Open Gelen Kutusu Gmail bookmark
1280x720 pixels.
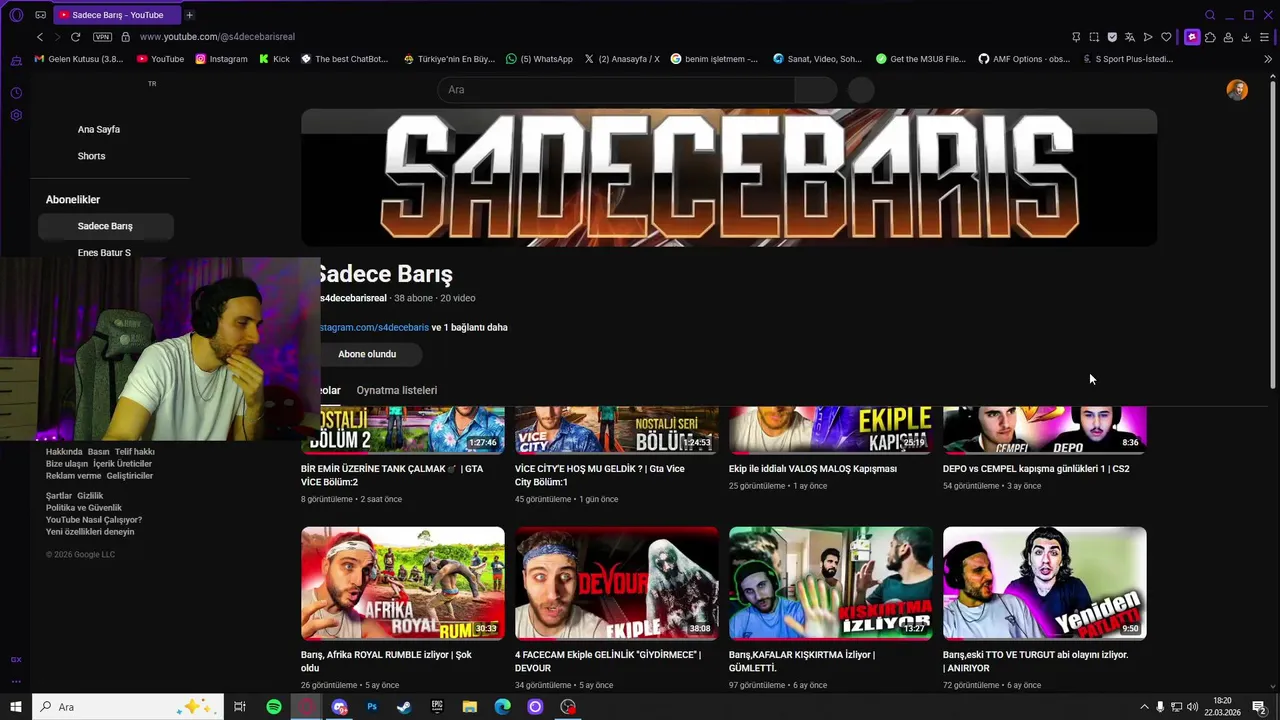tap(79, 59)
